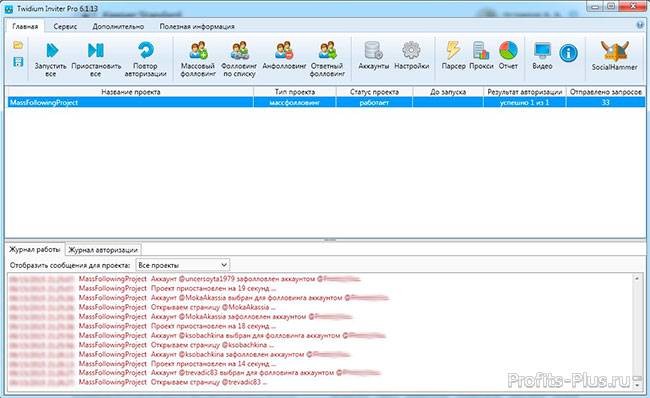The width and height of the screenshot is (650, 398).
Task: Switch to Журнал авторизации tab
Action: click(x=103, y=250)
